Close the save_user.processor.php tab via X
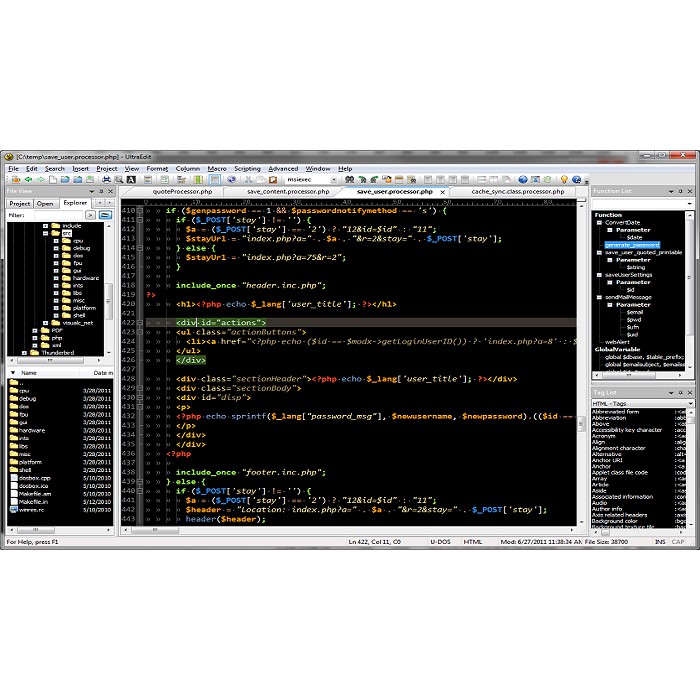This screenshot has height=700, width=700. pyautogui.click(x=443, y=191)
